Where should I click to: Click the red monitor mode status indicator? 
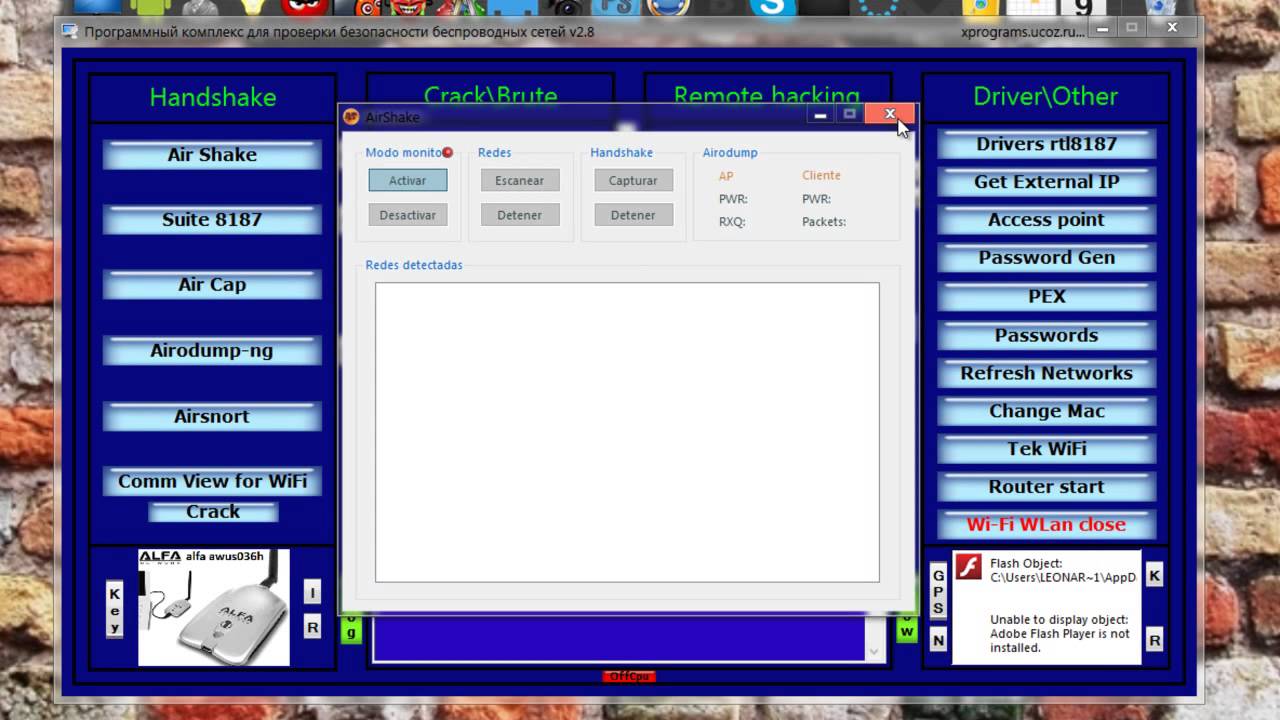click(448, 153)
